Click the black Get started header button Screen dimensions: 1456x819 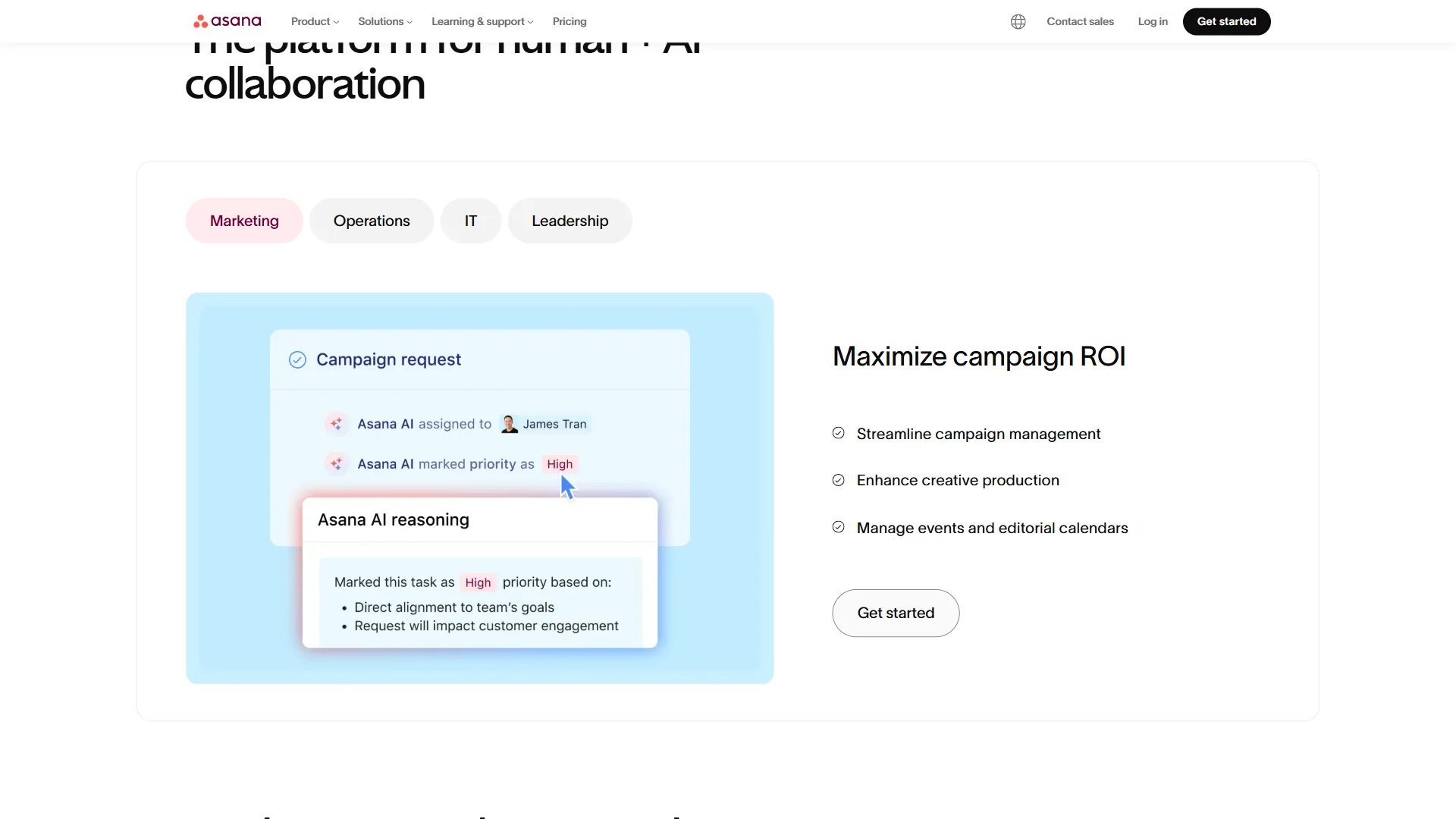point(1226,21)
